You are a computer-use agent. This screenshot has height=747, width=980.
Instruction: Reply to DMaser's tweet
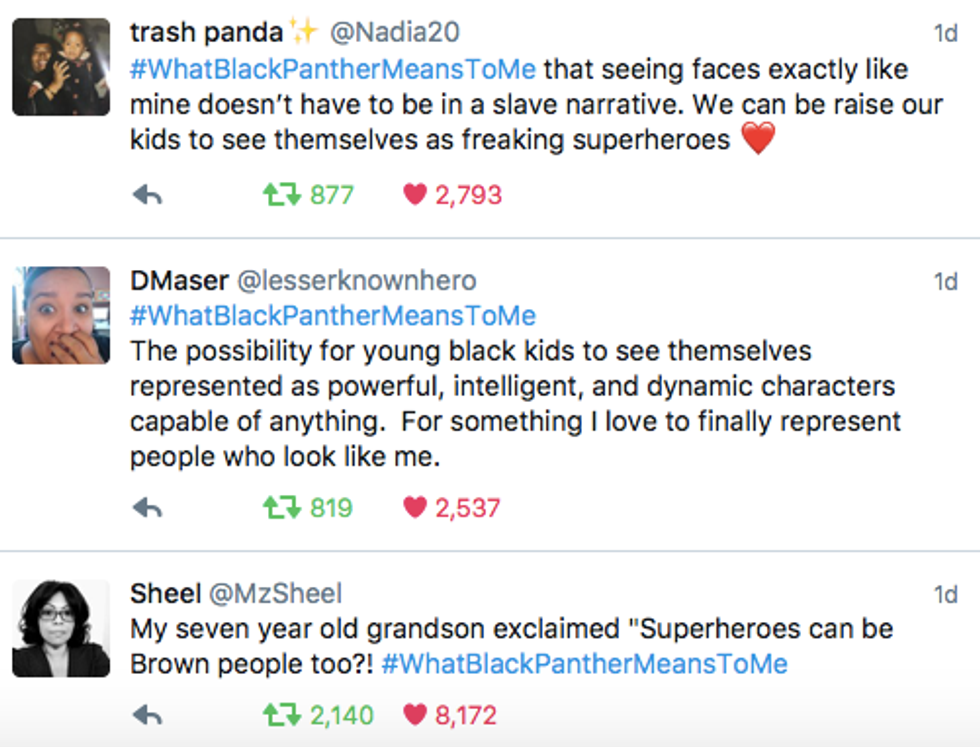point(147,508)
